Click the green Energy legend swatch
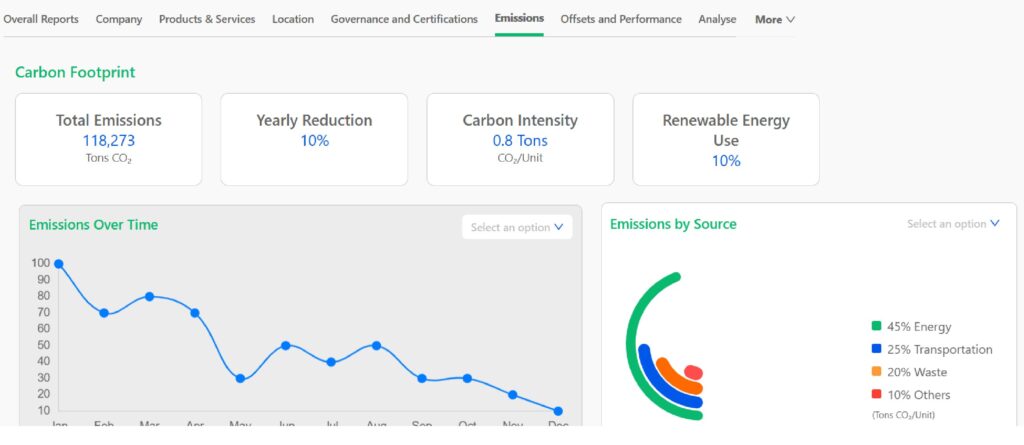The height and width of the screenshot is (445, 1024). click(x=877, y=326)
